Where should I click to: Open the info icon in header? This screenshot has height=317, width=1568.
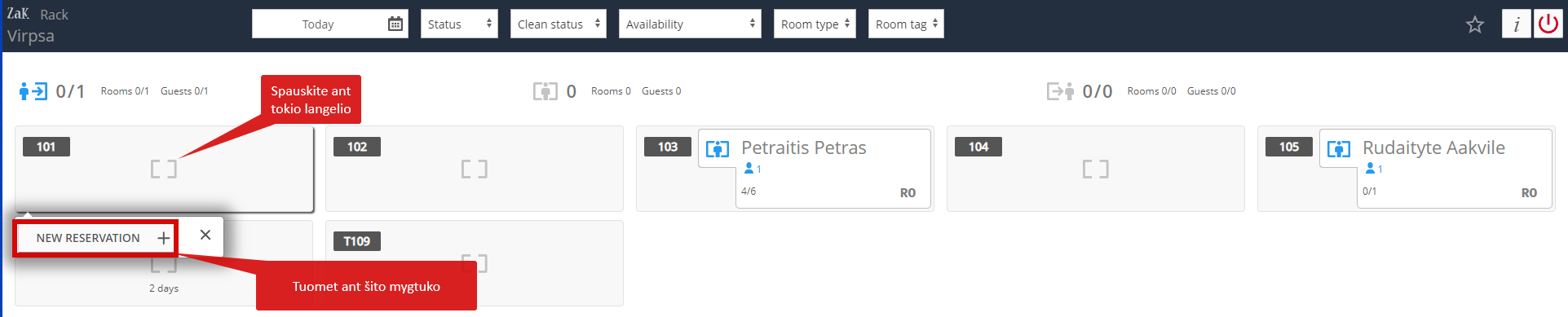coord(1516,24)
